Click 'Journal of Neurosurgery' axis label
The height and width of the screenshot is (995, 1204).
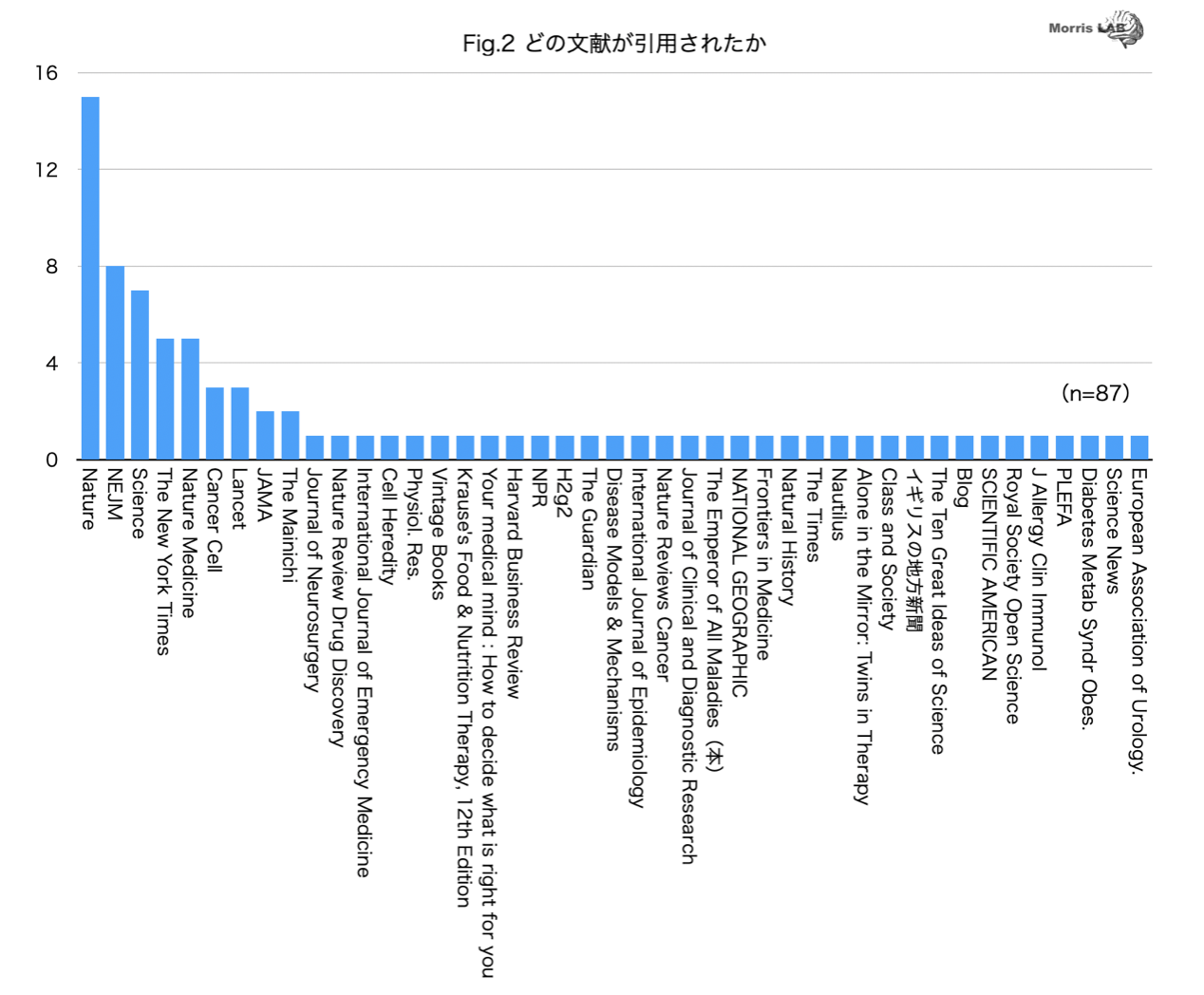[313, 579]
